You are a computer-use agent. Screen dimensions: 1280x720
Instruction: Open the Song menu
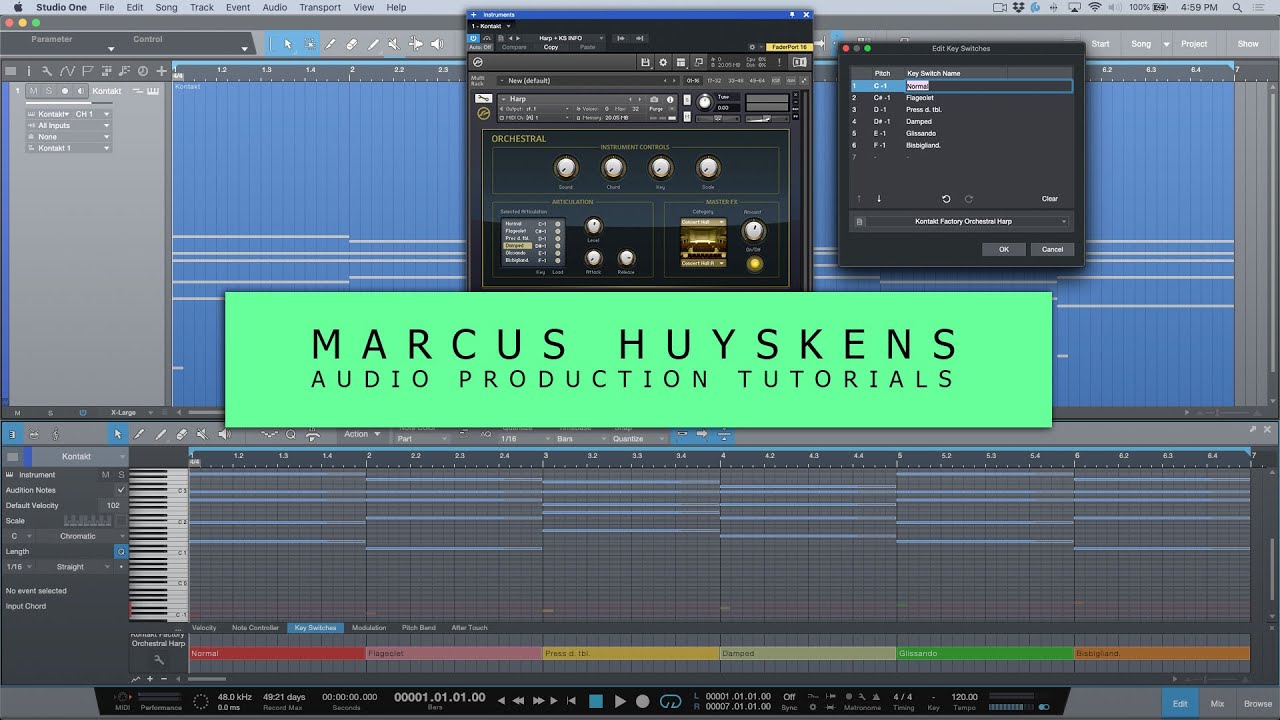(166, 7)
